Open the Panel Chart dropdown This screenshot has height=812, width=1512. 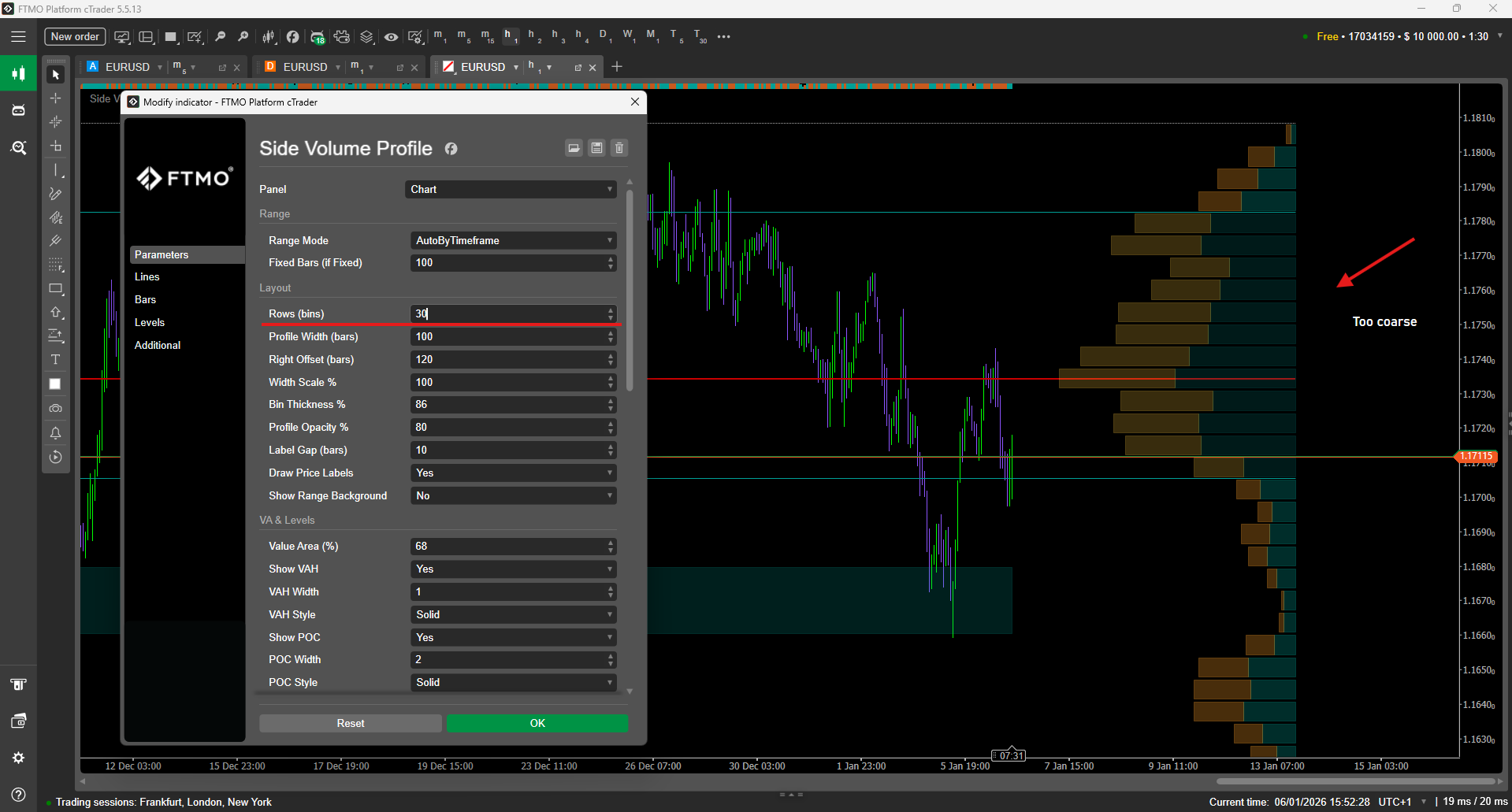point(511,190)
